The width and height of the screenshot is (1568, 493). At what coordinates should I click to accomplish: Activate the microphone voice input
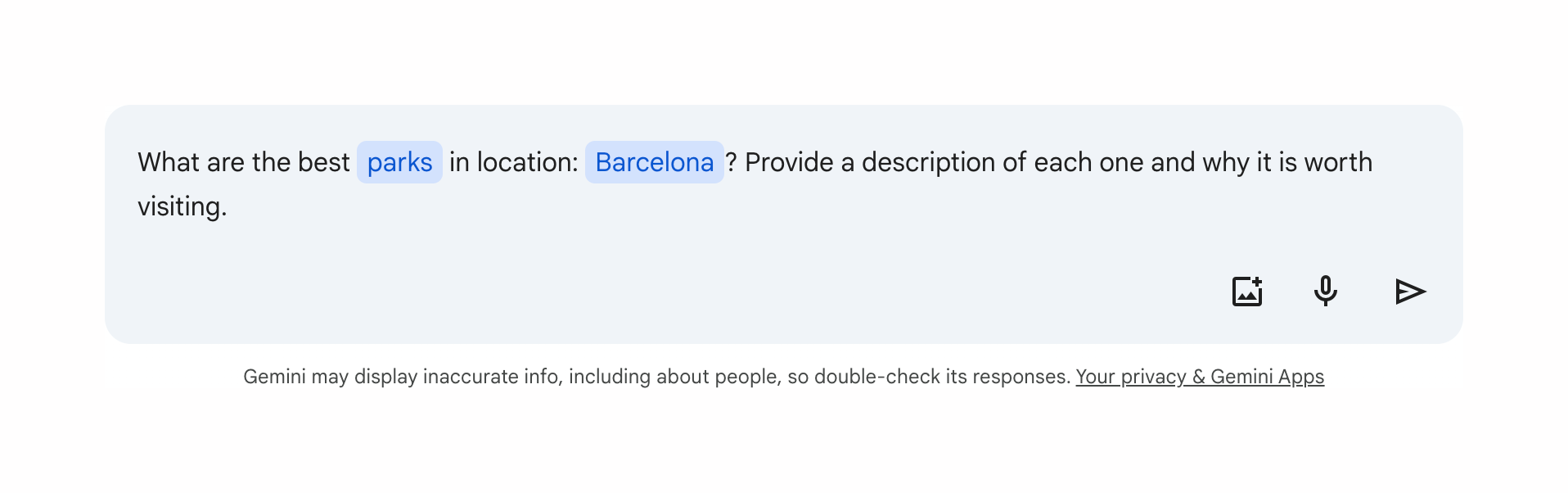coord(1326,292)
